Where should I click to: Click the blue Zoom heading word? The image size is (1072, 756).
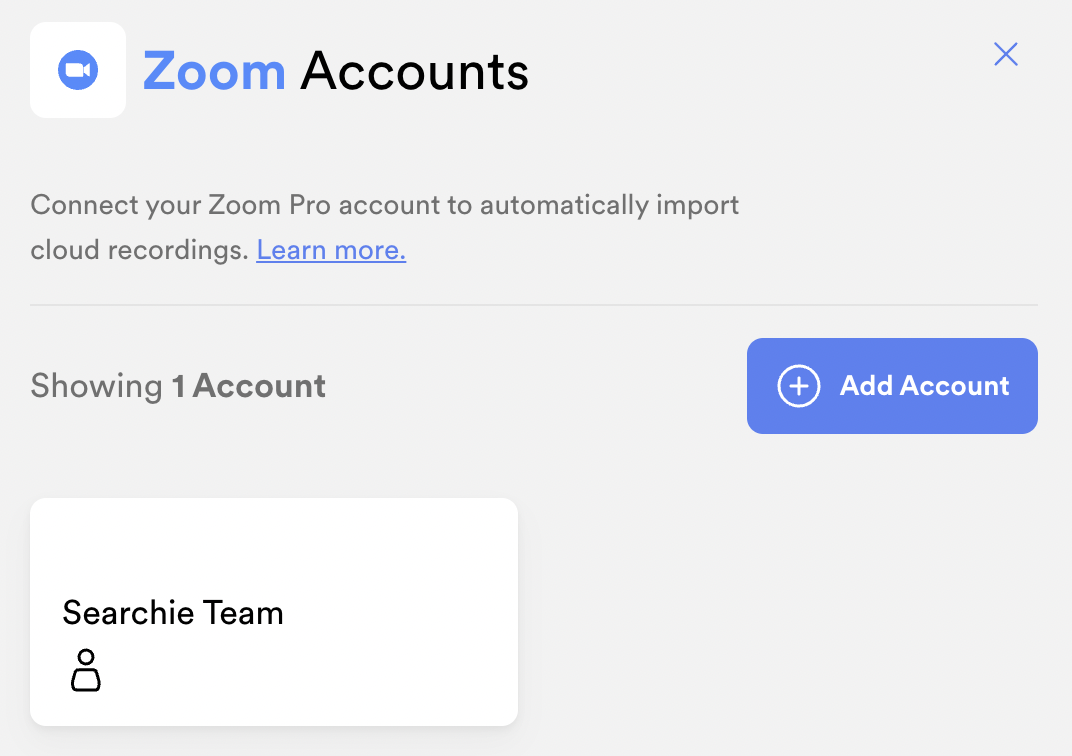(x=214, y=71)
